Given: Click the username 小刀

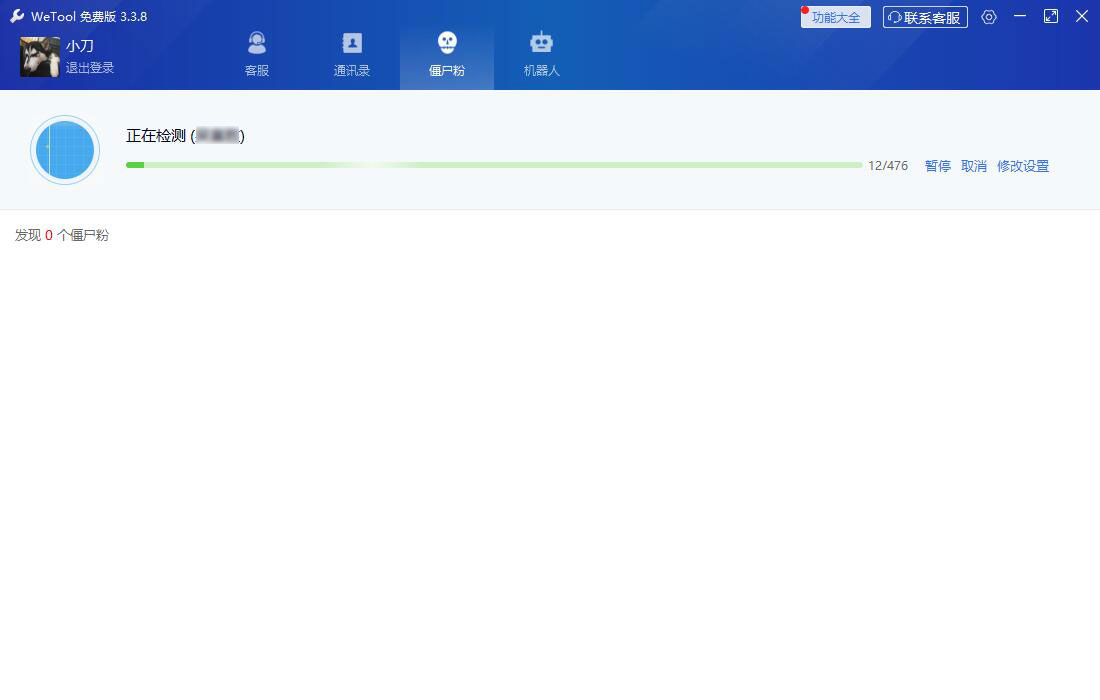Looking at the screenshot, I should 80,46.
